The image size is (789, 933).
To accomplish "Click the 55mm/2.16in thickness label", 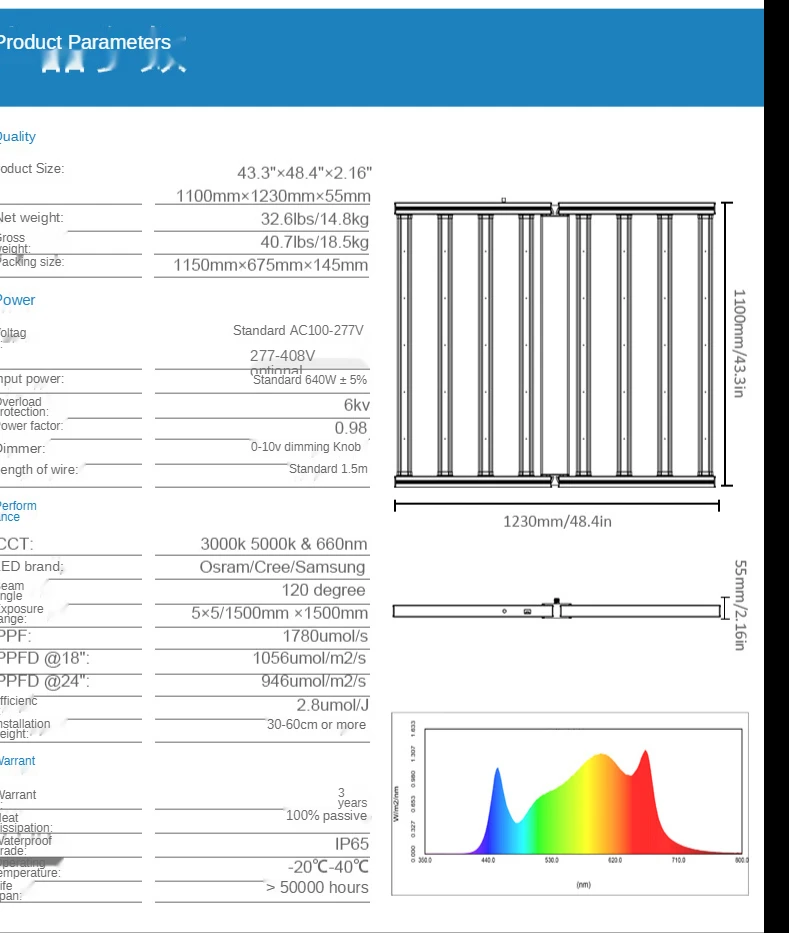I will coord(740,605).
